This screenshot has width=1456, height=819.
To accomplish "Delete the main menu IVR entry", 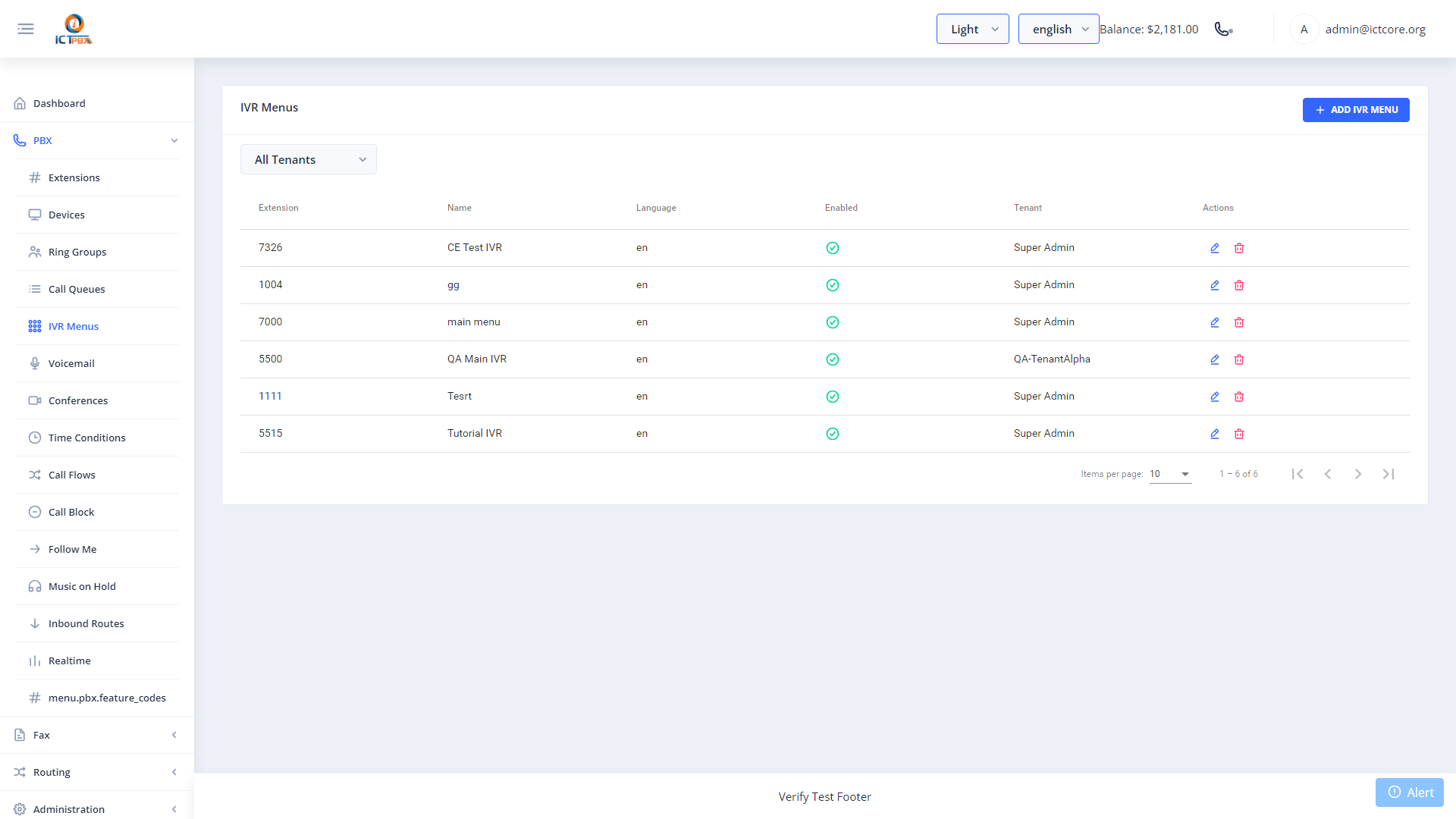I will tap(1239, 322).
